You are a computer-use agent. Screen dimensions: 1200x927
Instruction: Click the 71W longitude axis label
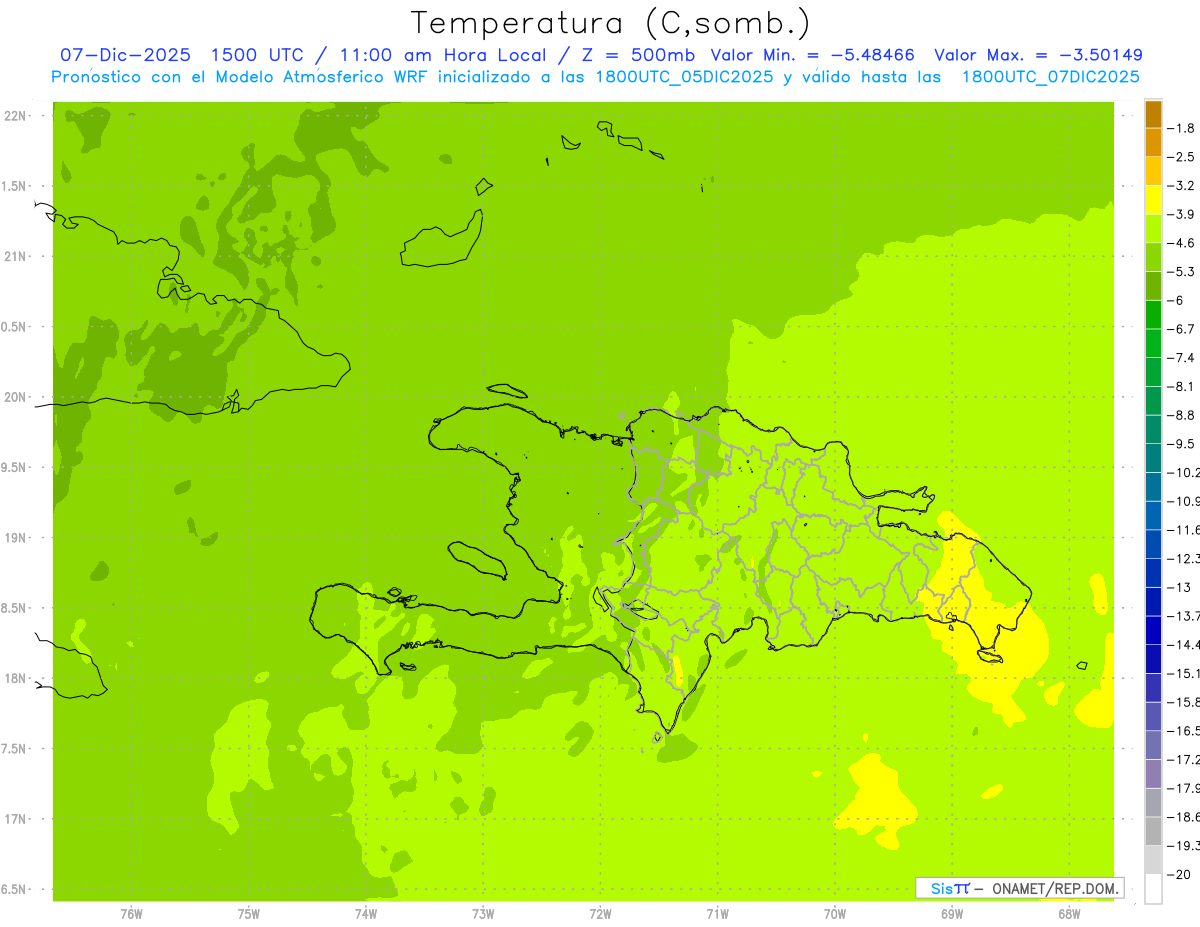717,913
